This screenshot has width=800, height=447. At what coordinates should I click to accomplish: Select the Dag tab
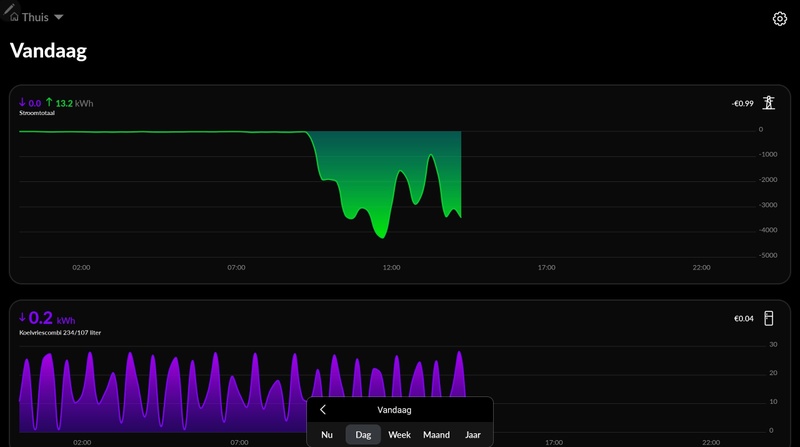coord(363,435)
